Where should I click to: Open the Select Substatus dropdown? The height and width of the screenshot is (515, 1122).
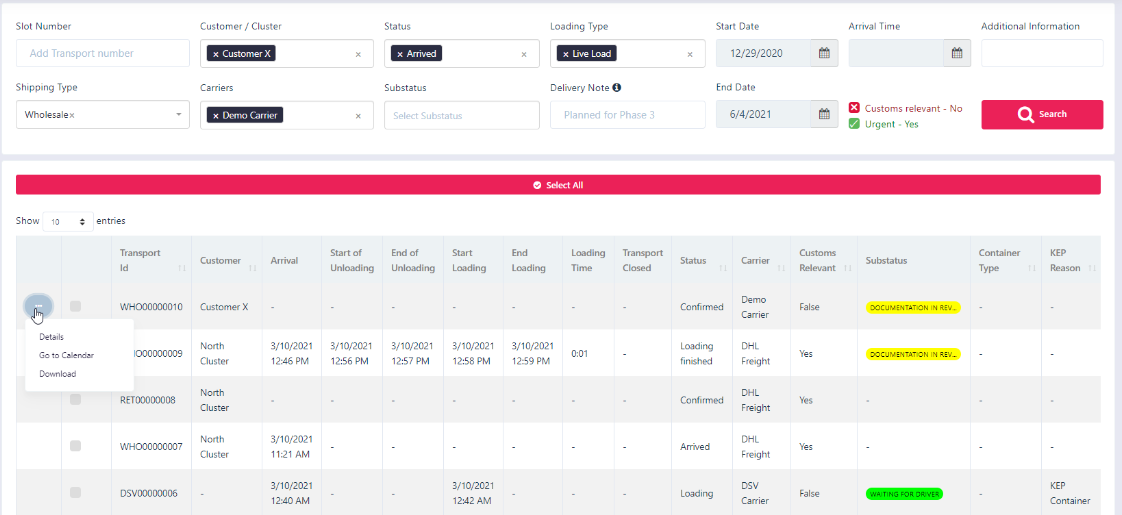(x=459, y=116)
